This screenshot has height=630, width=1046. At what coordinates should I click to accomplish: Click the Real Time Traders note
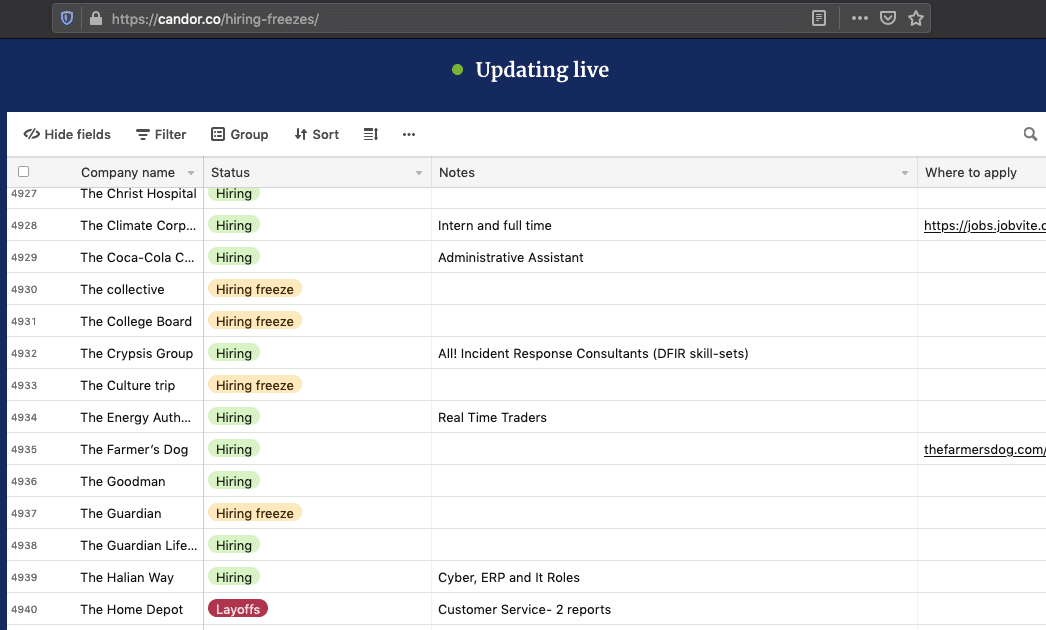(492, 418)
